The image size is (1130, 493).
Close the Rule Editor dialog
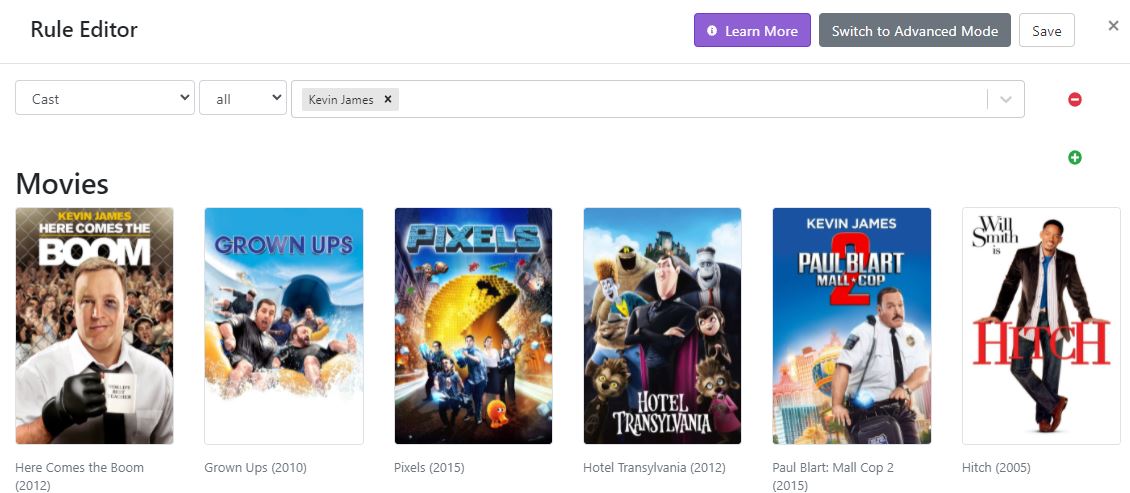[x=1113, y=26]
